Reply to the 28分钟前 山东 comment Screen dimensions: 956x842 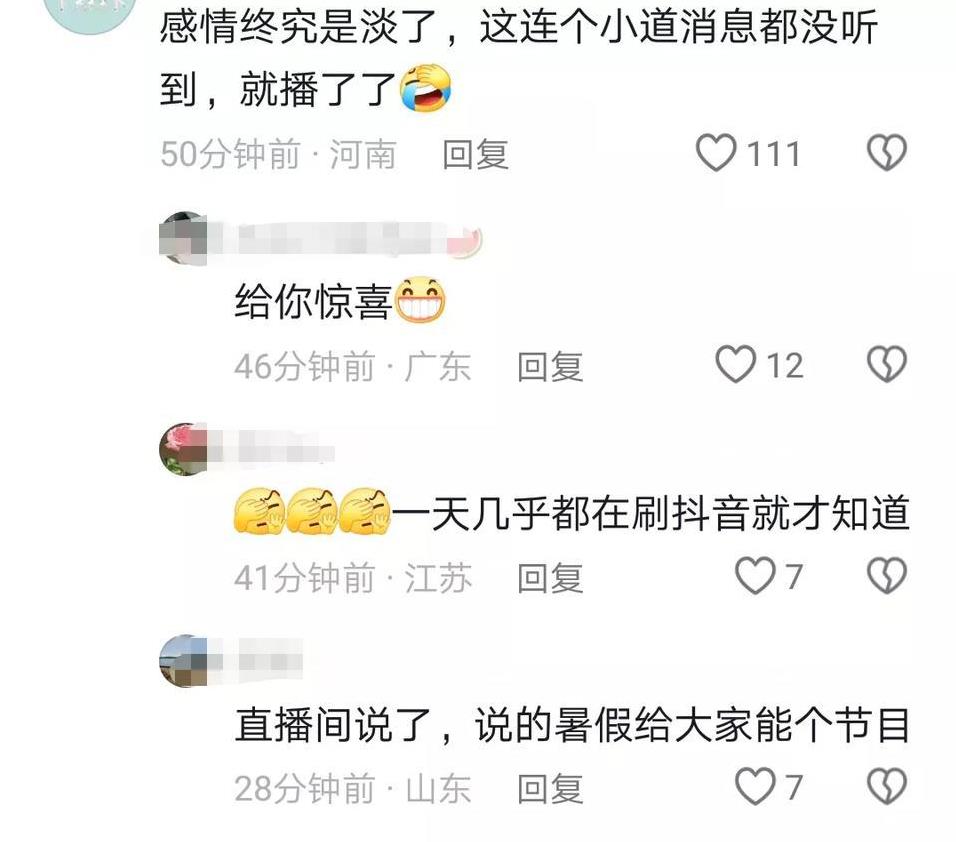550,788
